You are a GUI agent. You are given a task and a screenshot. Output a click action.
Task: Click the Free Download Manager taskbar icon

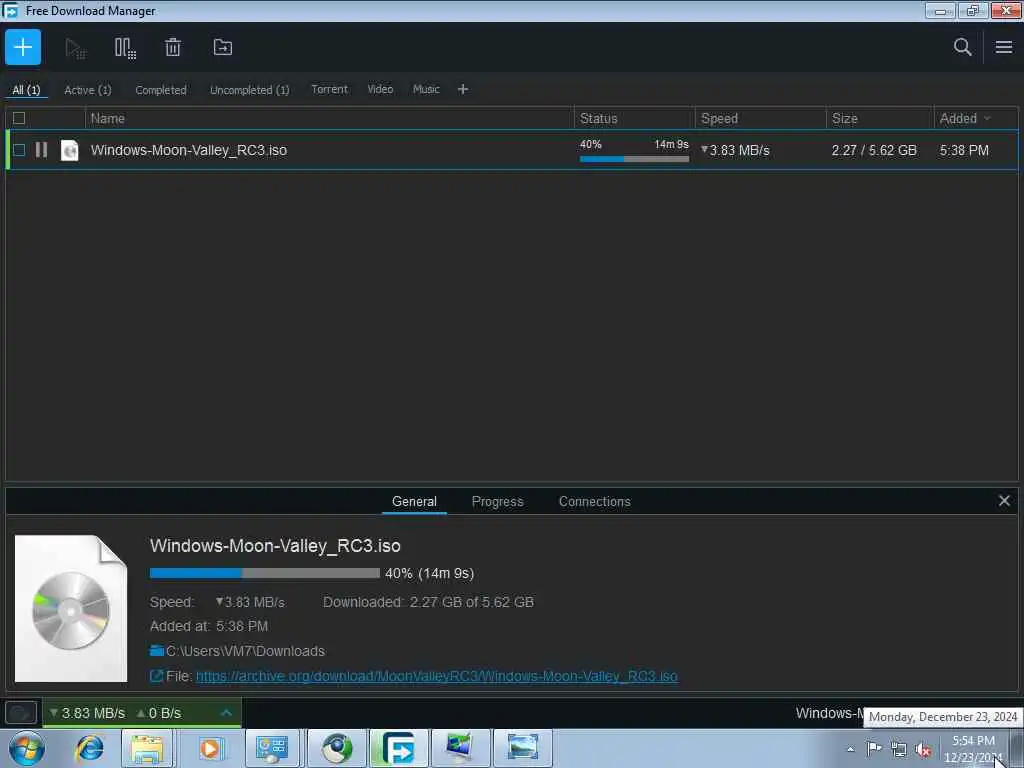click(x=398, y=748)
